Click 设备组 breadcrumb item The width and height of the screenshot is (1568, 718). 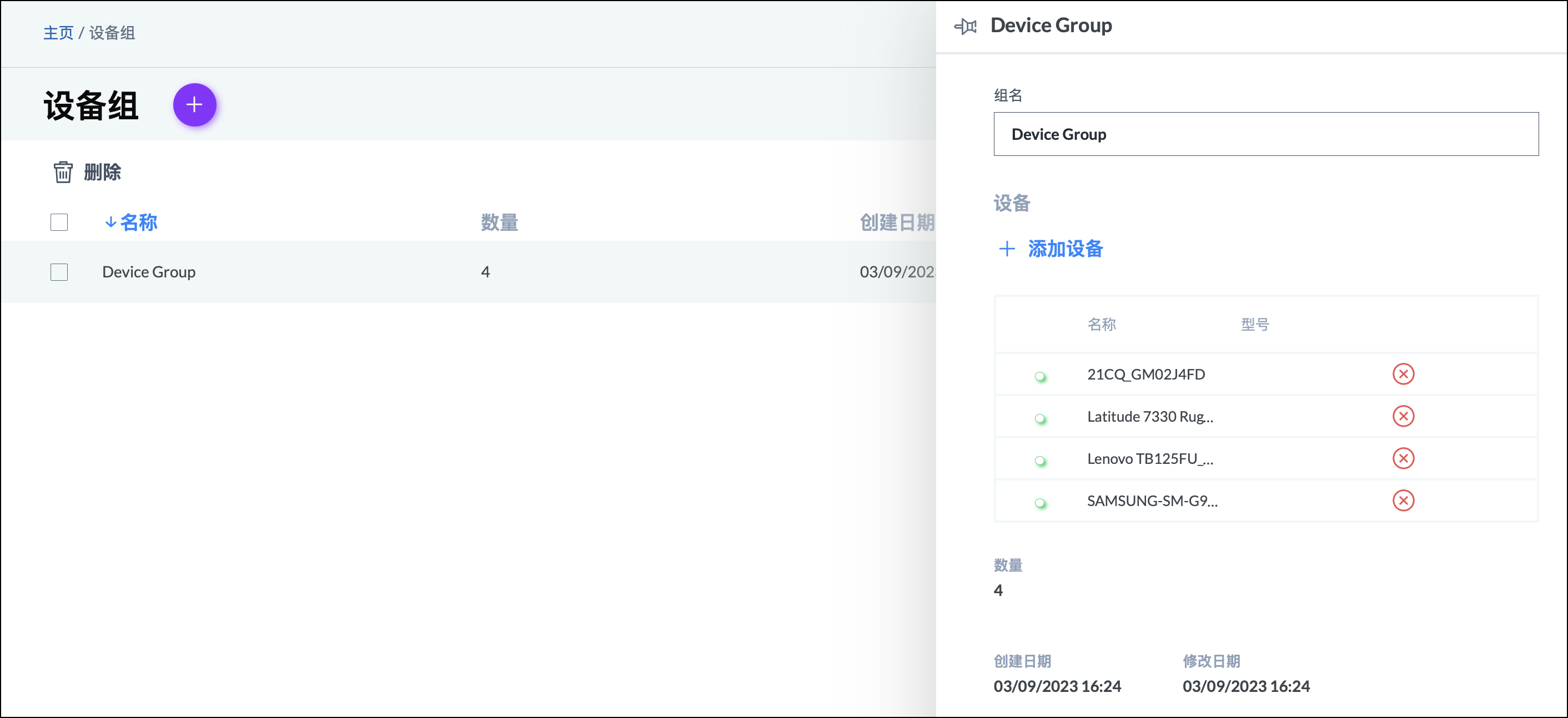(x=112, y=33)
